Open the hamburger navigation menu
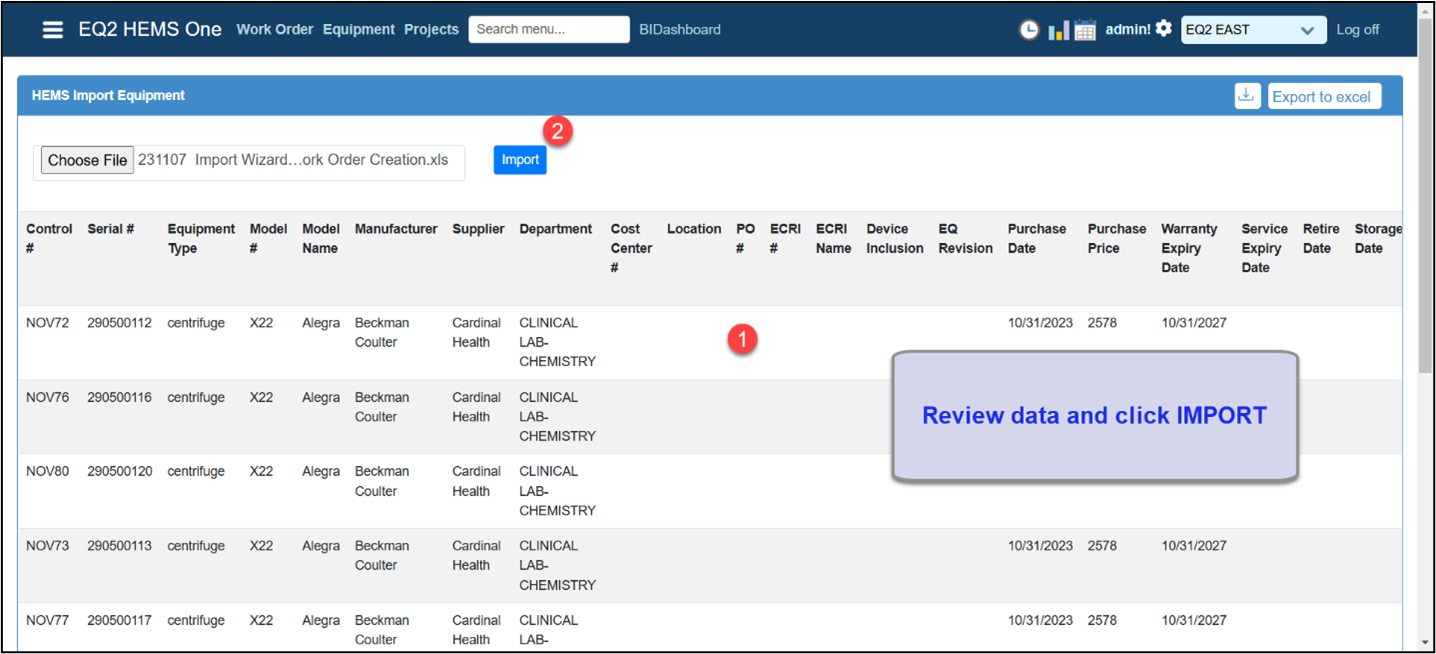Image resolution: width=1436 pixels, height=654 pixels. click(53, 30)
